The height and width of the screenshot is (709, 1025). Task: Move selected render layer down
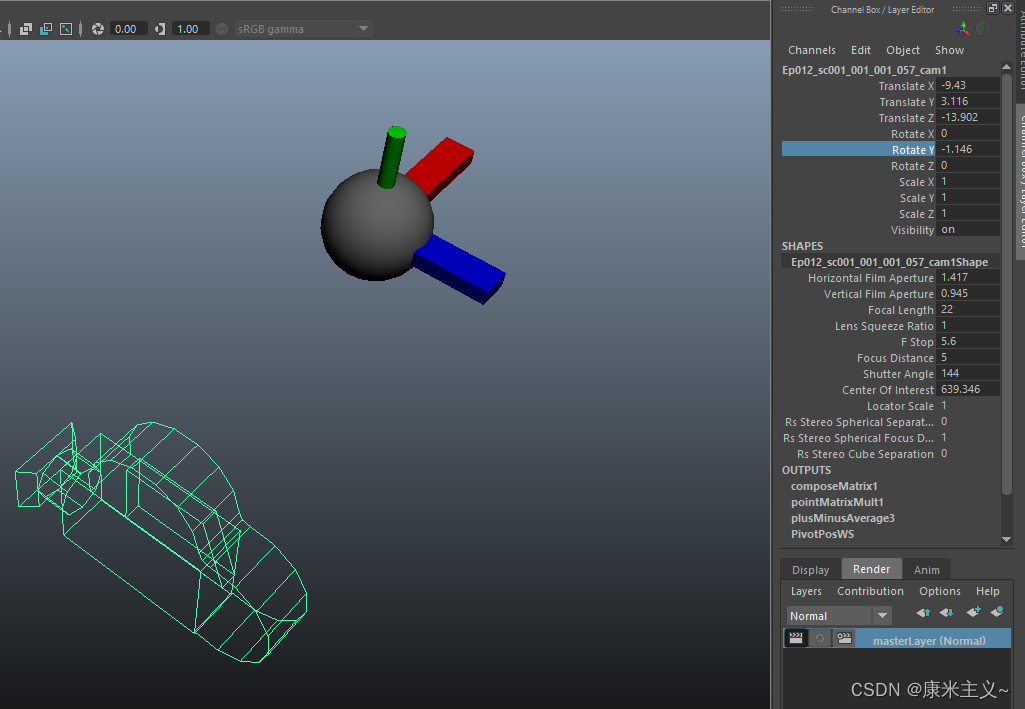point(947,612)
